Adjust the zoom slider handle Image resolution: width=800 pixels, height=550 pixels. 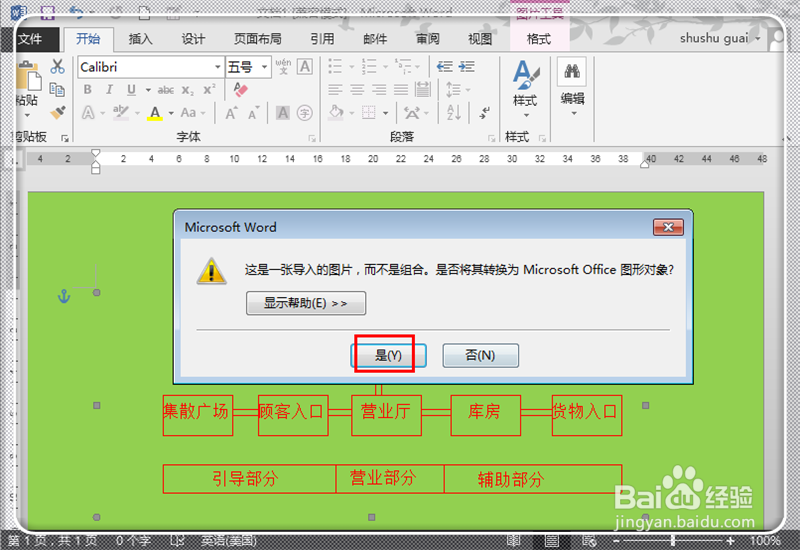pos(673,540)
